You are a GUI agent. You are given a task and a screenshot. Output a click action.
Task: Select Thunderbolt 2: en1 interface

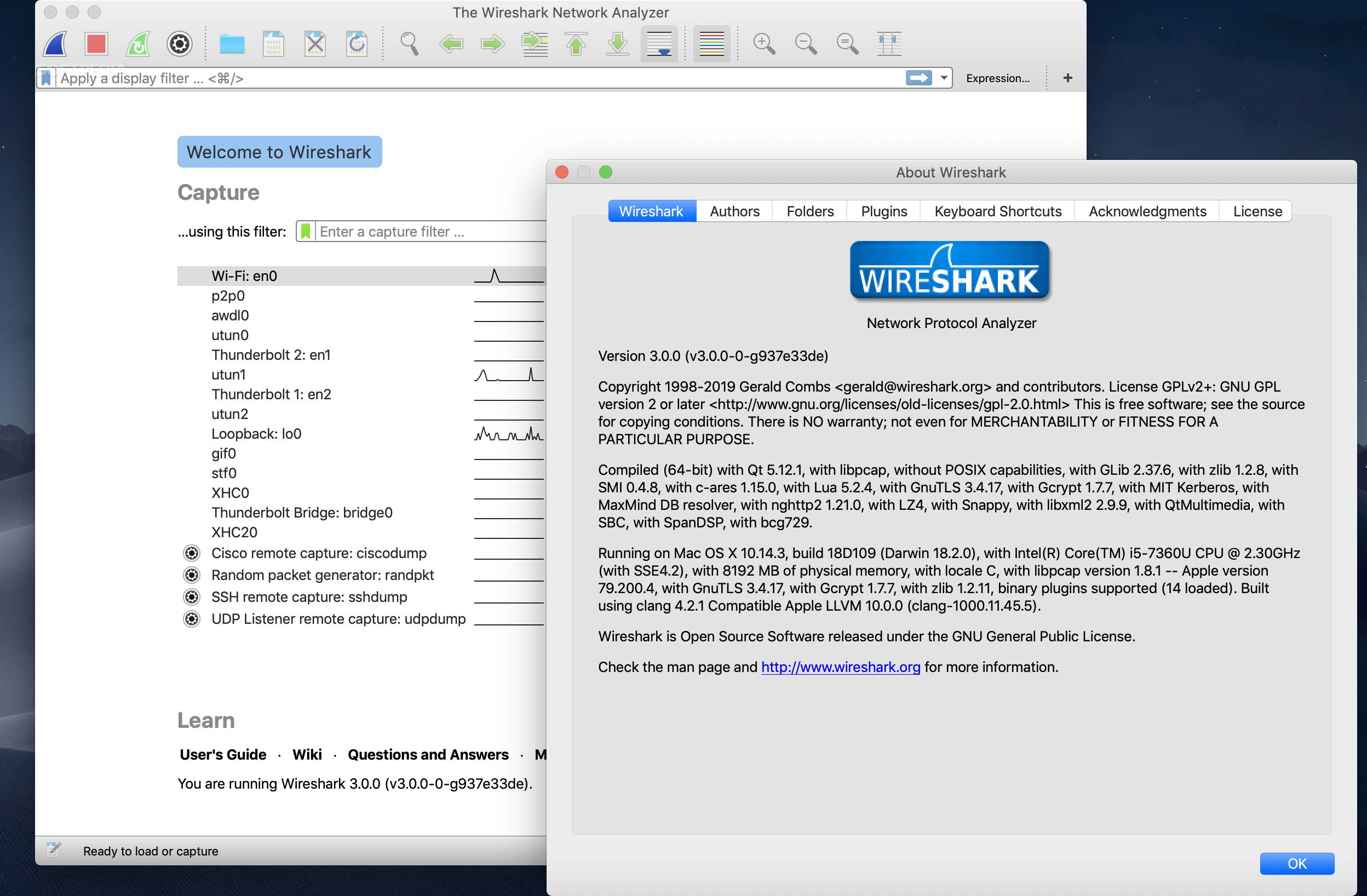361,355
